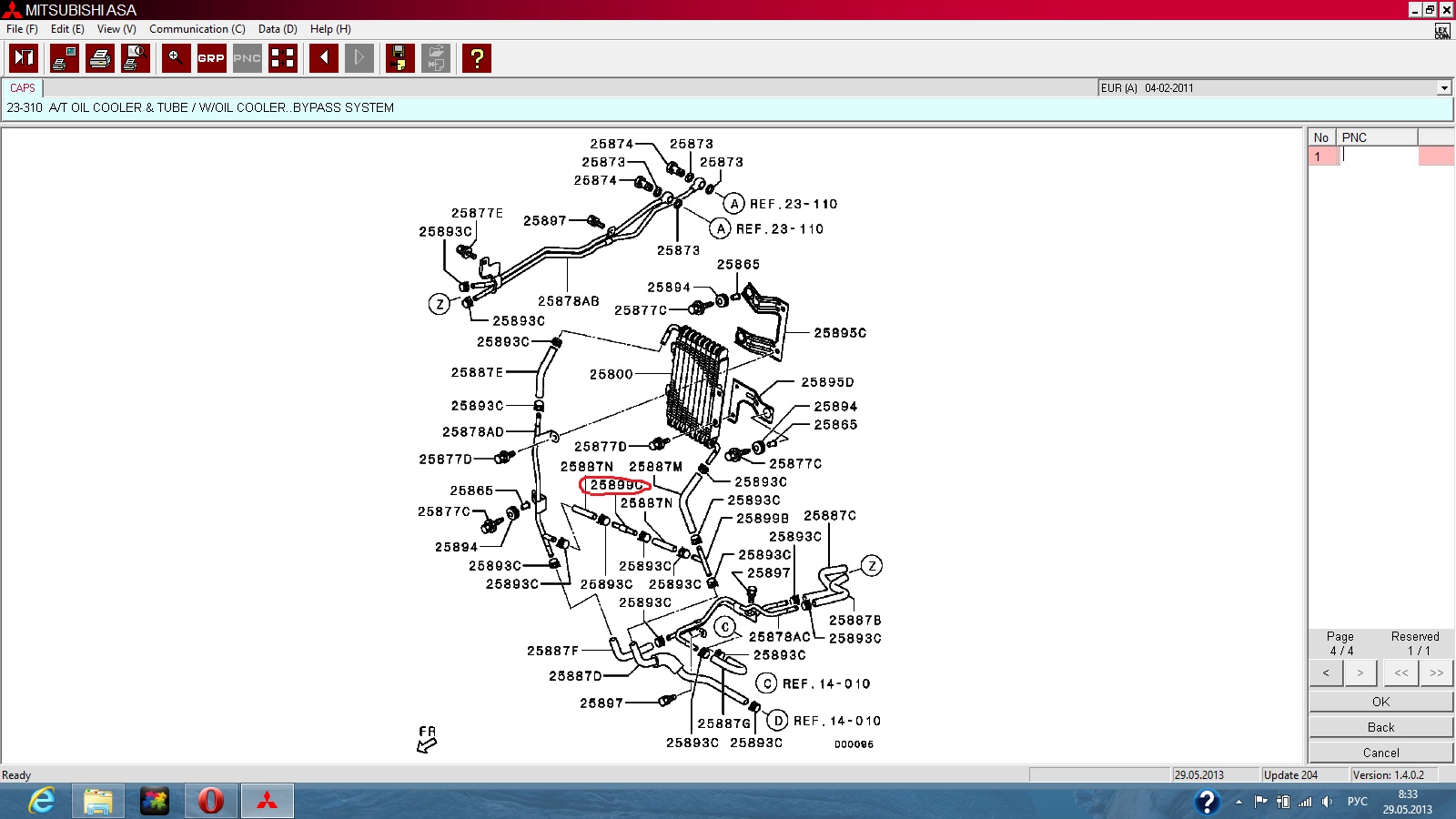Click the zoom-in magnifier toolbar icon
The width and height of the screenshot is (1456, 819).
(x=177, y=58)
